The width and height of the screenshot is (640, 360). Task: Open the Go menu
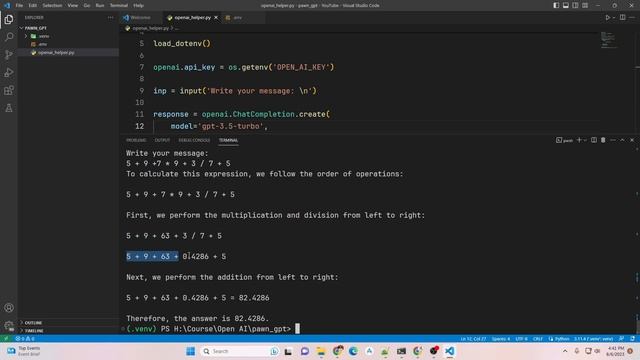point(87,5)
